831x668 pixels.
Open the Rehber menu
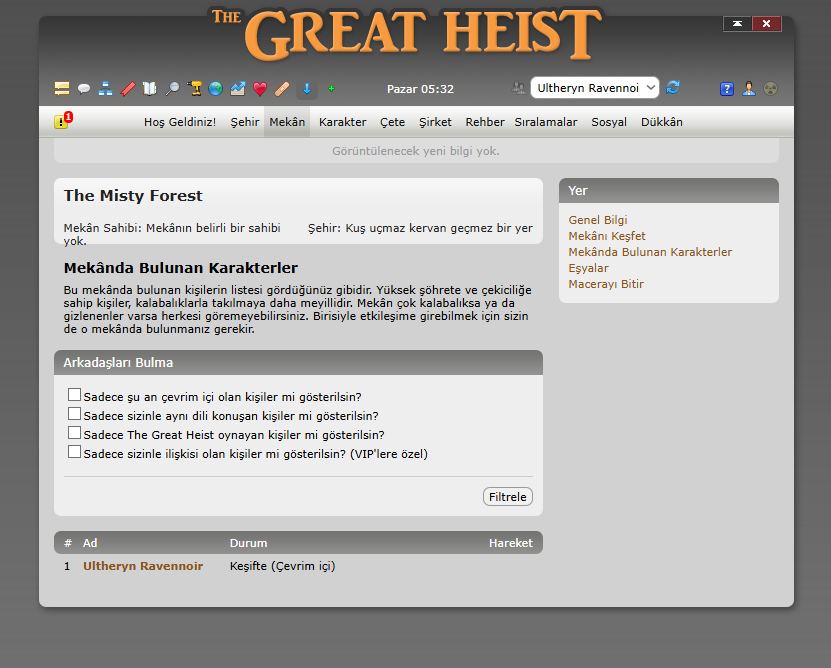tap(485, 122)
